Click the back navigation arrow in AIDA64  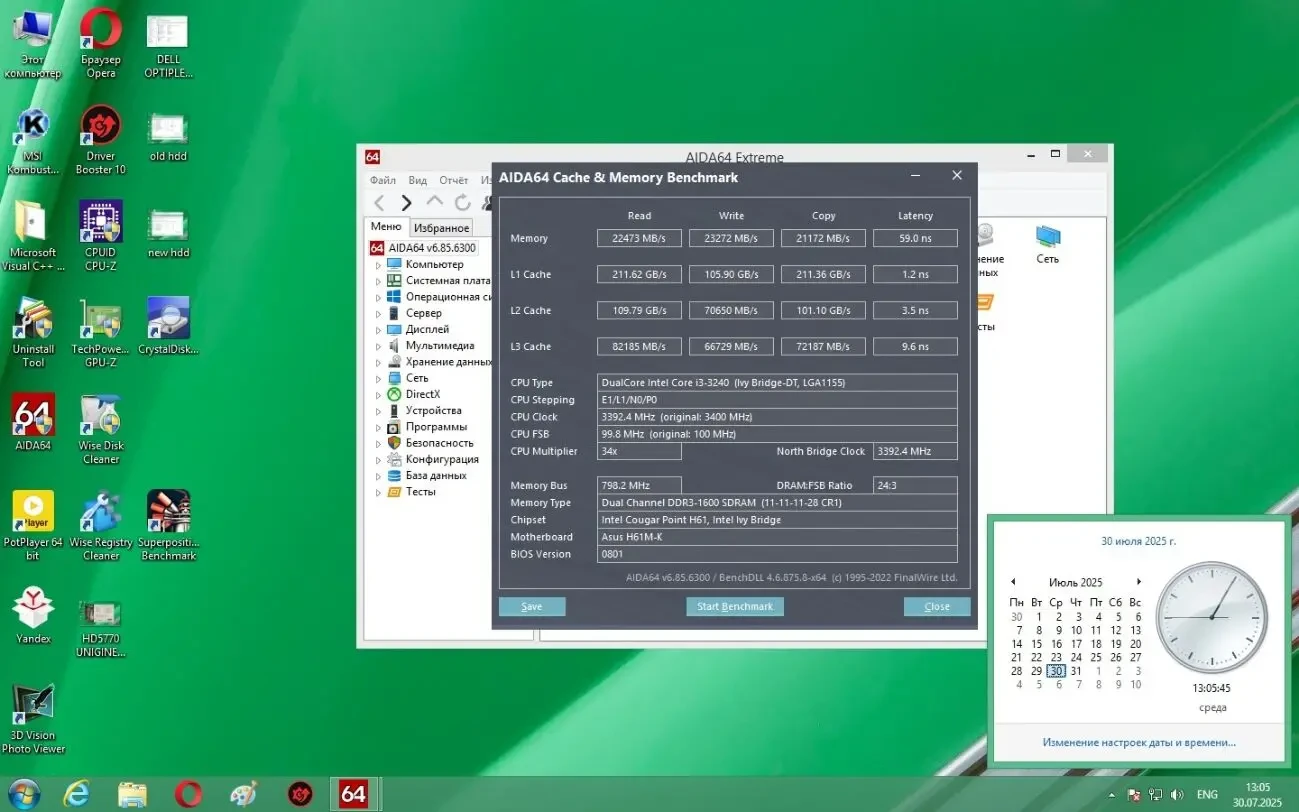[380, 202]
